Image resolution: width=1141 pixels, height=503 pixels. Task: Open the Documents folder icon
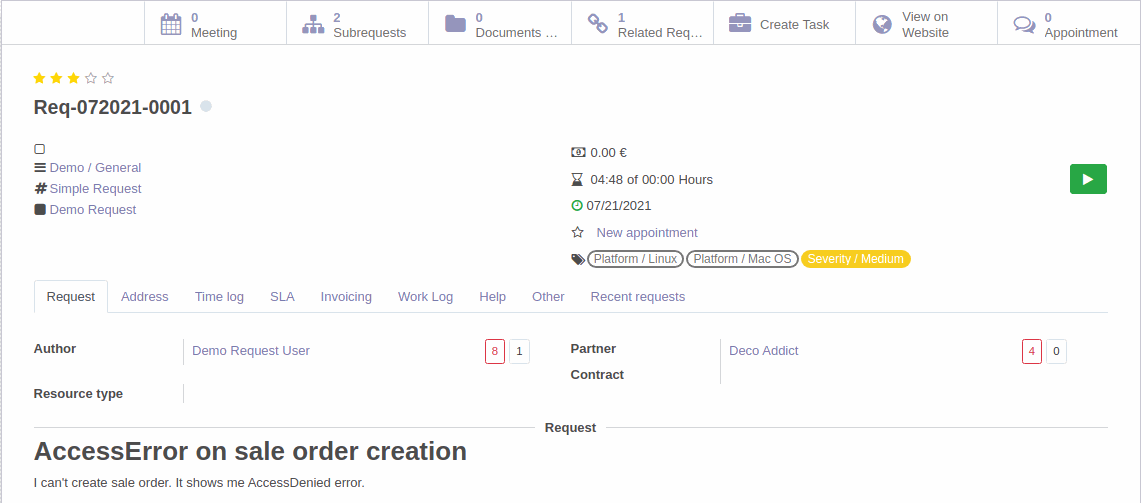point(456,24)
